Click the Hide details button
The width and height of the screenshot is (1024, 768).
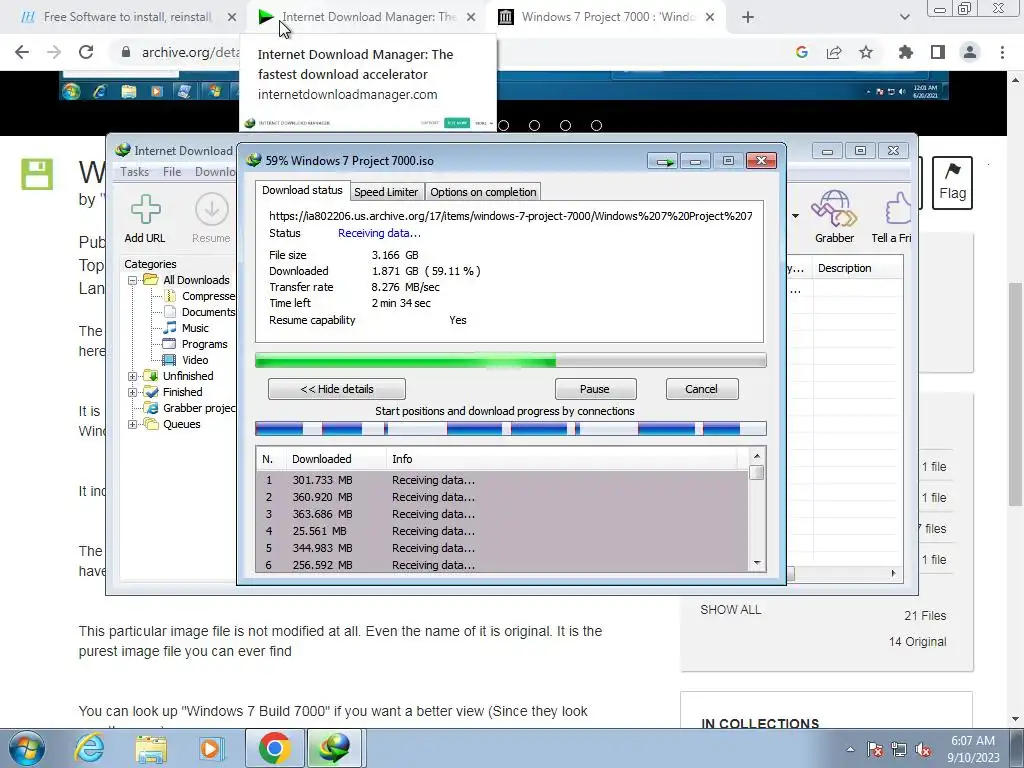pyautogui.click(x=336, y=389)
